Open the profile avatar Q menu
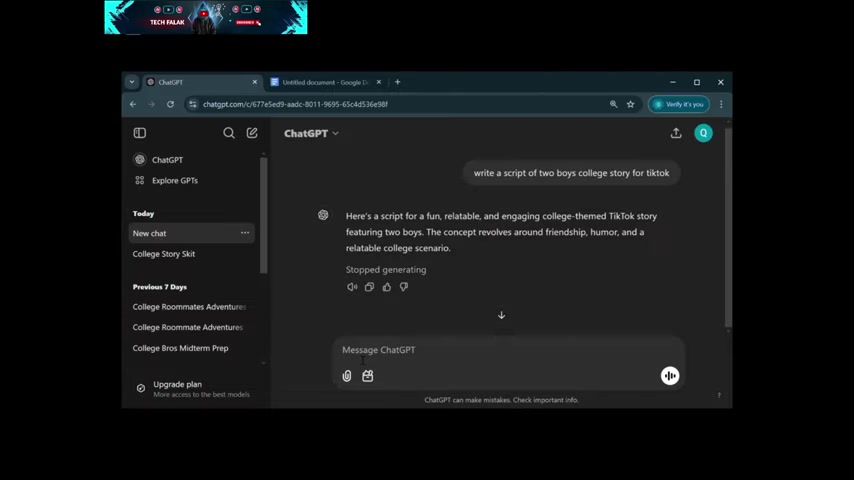 [703, 133]
